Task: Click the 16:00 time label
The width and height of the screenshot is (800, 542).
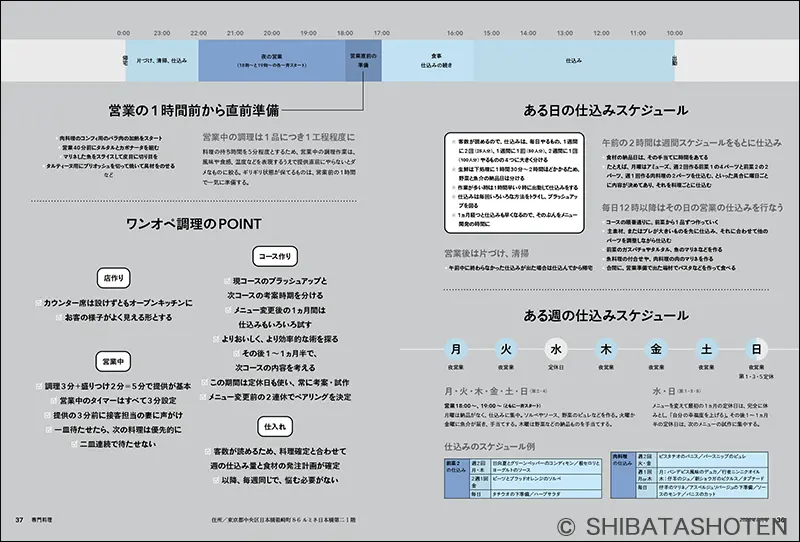Action: 455,33
